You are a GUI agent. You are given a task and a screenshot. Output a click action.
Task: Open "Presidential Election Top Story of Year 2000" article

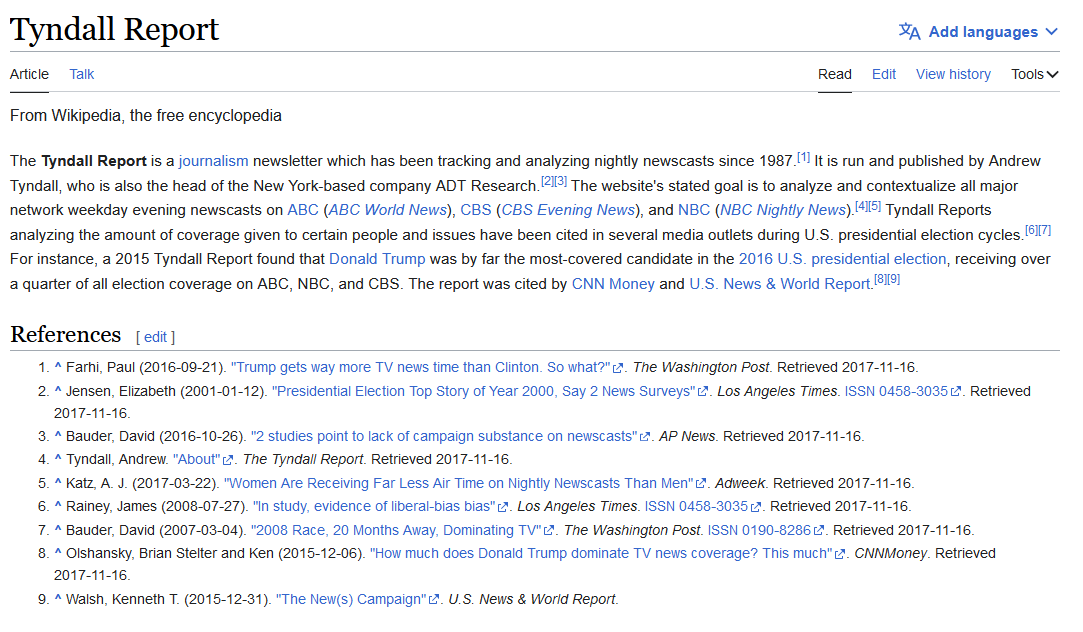pos(483,392)
